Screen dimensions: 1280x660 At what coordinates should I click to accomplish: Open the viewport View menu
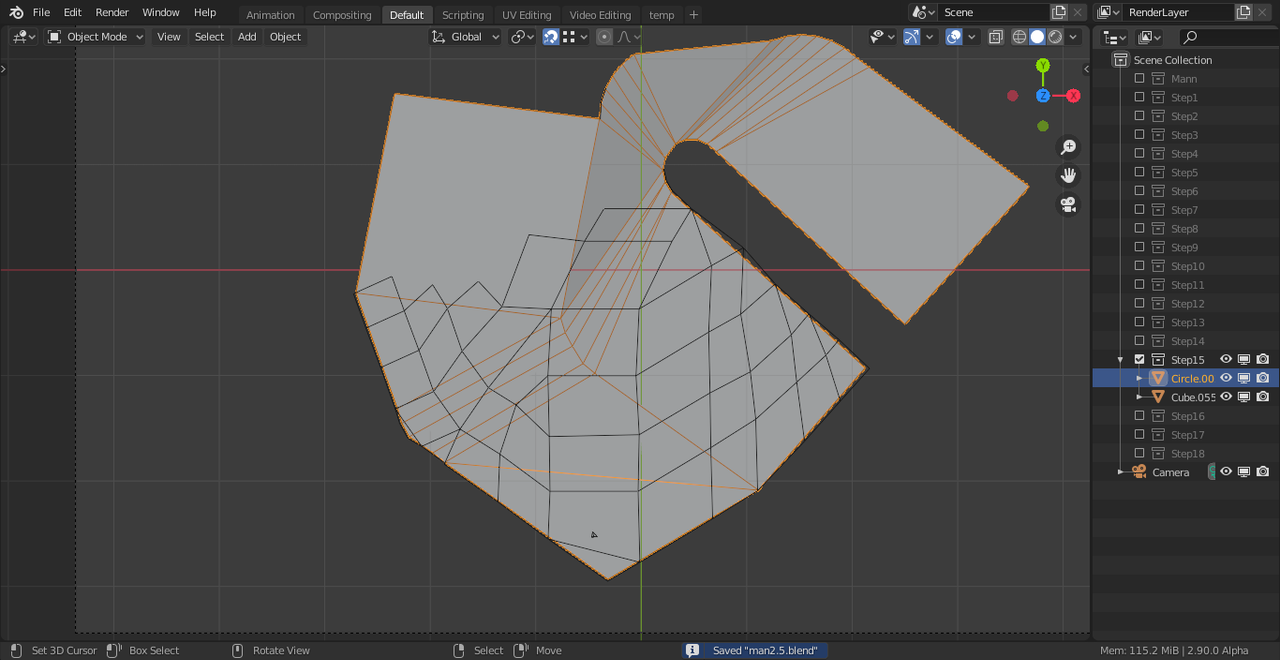click(x=169, y=37)
